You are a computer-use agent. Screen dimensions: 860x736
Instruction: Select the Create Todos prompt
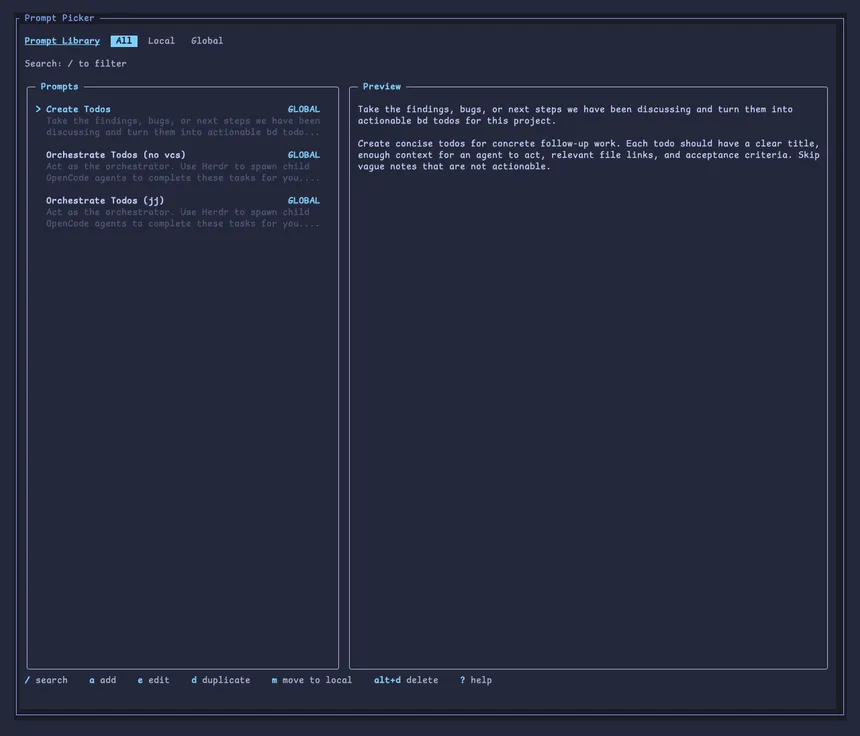tap(78, 109)
